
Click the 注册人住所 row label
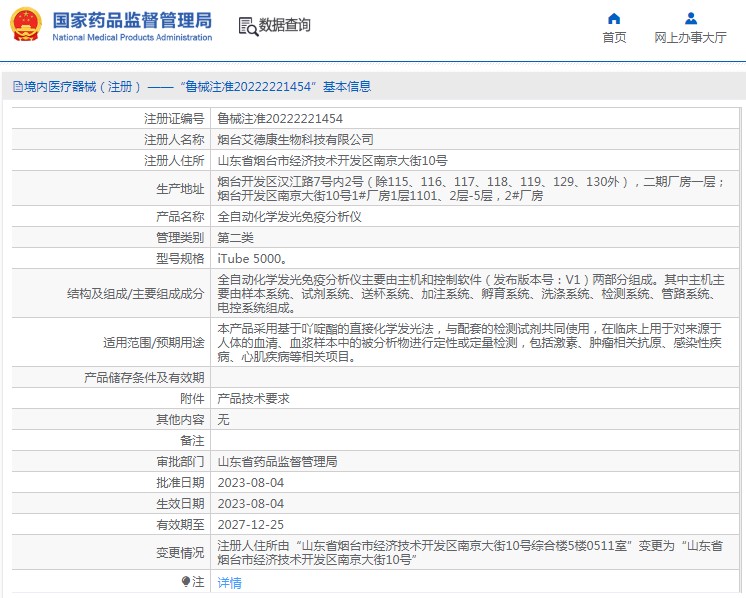[174, 160]
